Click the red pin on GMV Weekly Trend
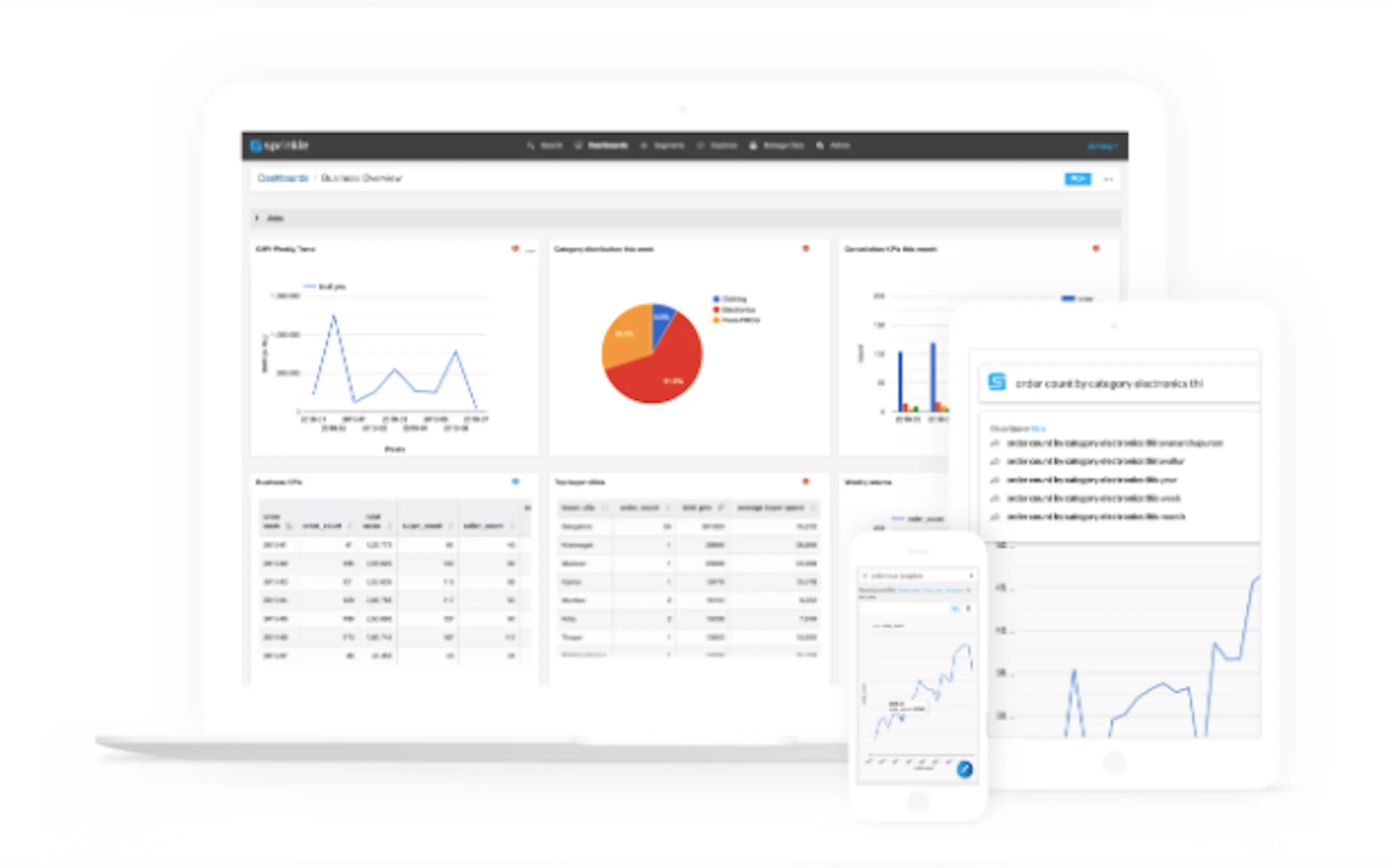This screenshot has height=868, width=1389. [515, 249]
